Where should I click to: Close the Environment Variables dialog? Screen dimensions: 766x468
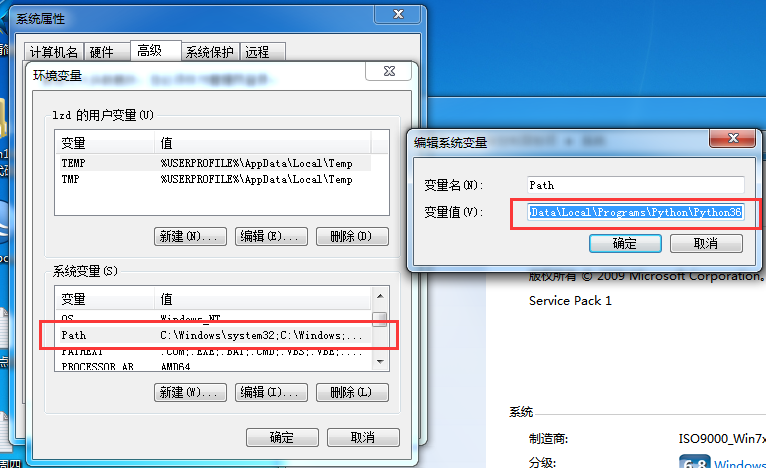[389, 71]
